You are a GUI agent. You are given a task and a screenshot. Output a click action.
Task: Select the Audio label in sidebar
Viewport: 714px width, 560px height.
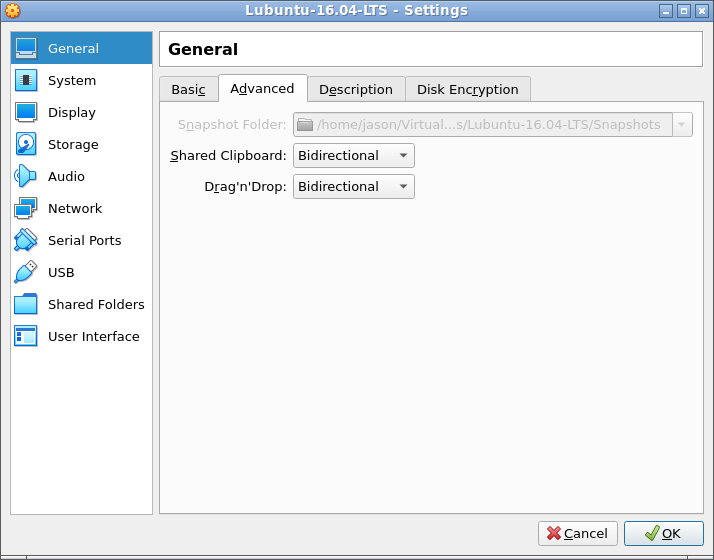66,176
